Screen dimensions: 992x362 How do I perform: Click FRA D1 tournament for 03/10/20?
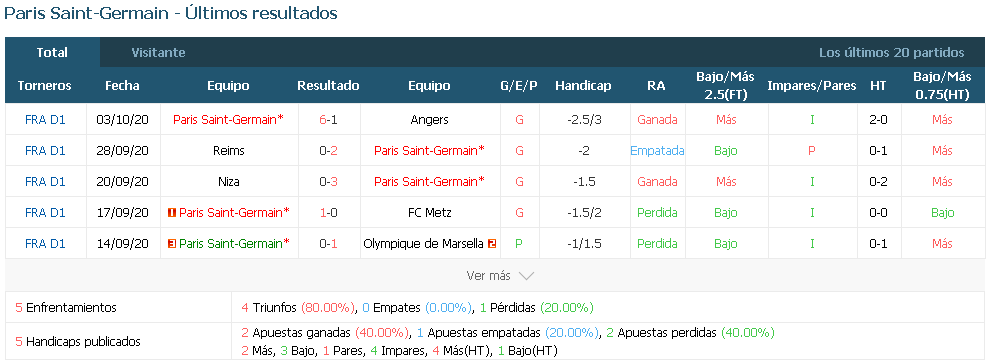tap(45, 120)
